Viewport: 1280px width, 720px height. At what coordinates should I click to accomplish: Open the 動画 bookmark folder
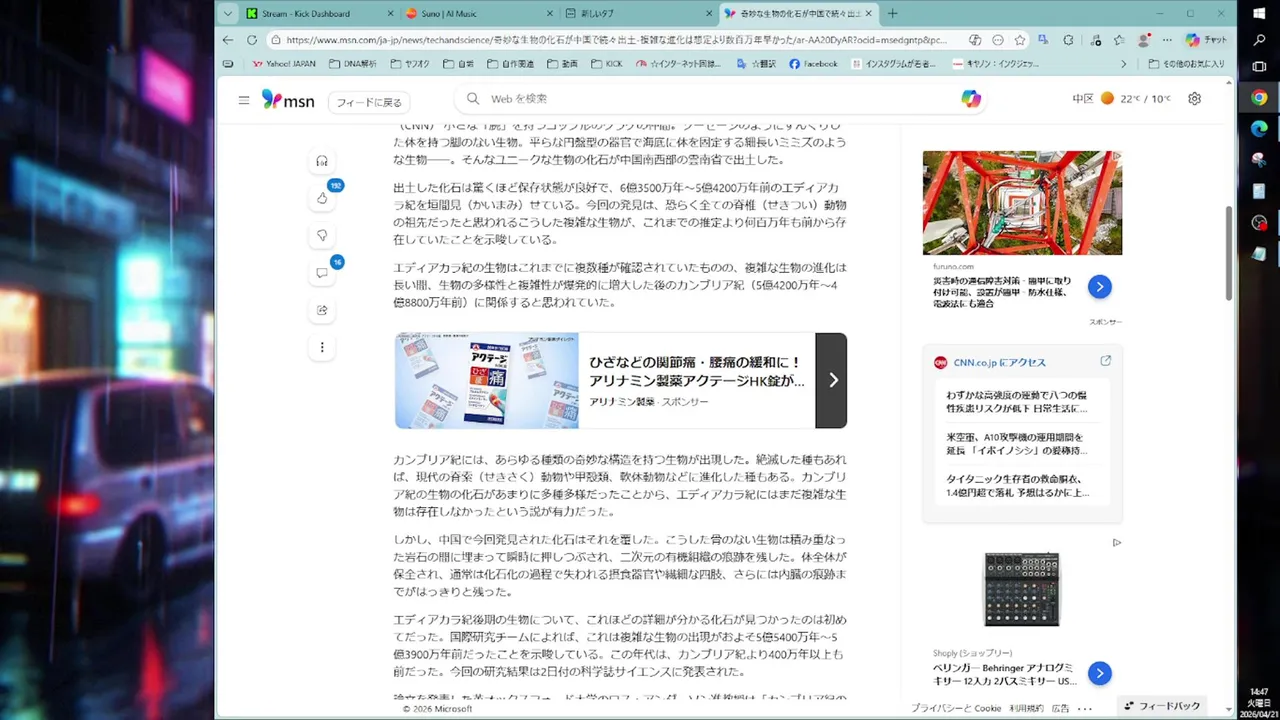click(562, 64)
